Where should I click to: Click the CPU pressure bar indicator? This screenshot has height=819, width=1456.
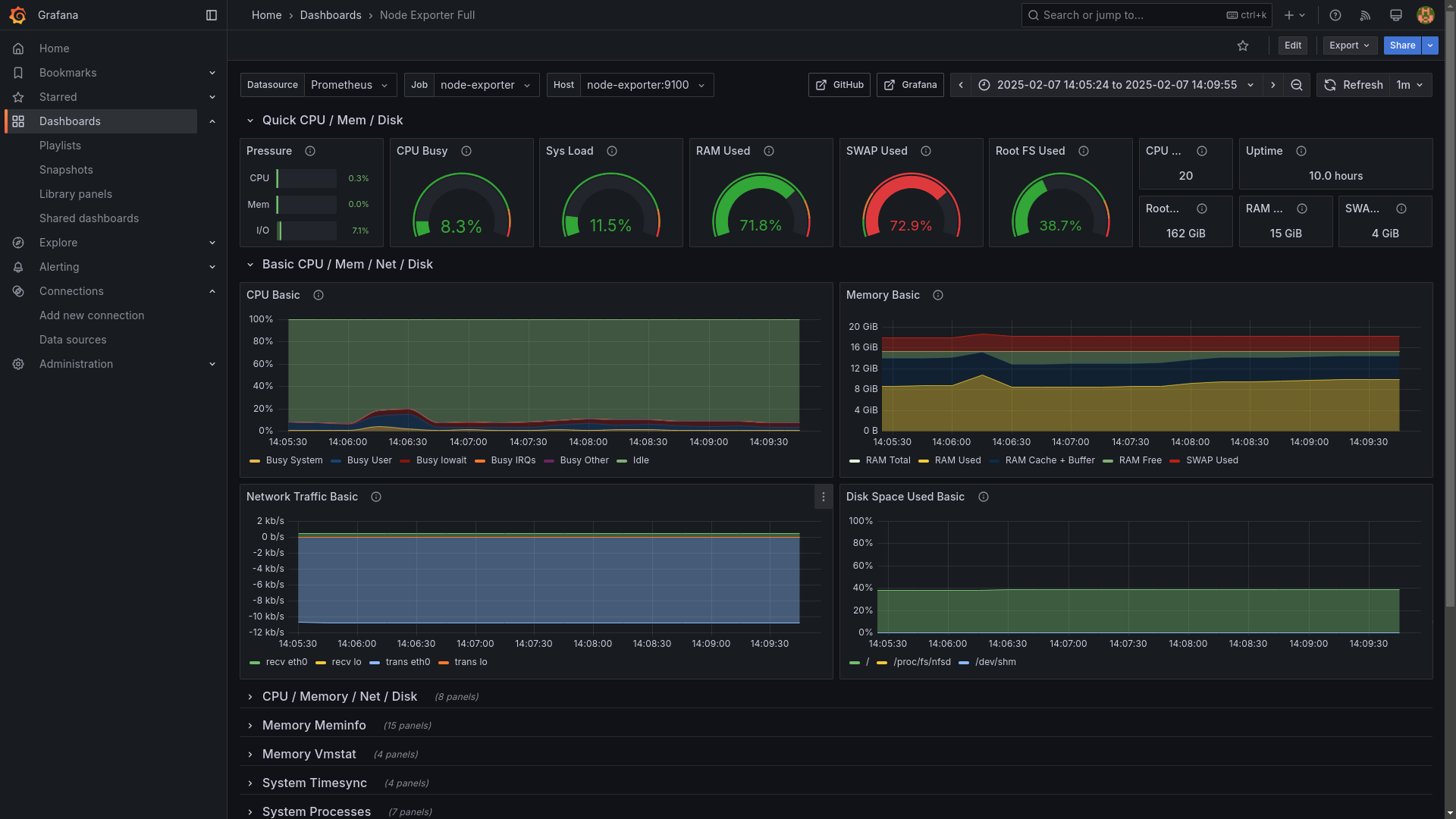(x=306, y=178)
